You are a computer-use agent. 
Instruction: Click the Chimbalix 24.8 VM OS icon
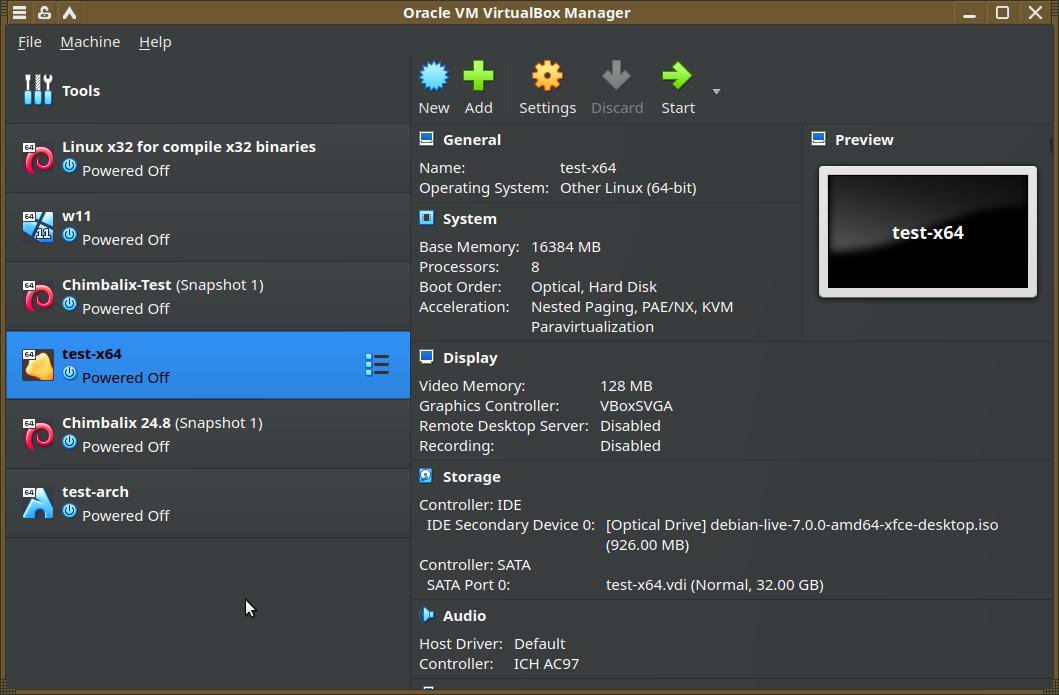click(x=38, y=434)
